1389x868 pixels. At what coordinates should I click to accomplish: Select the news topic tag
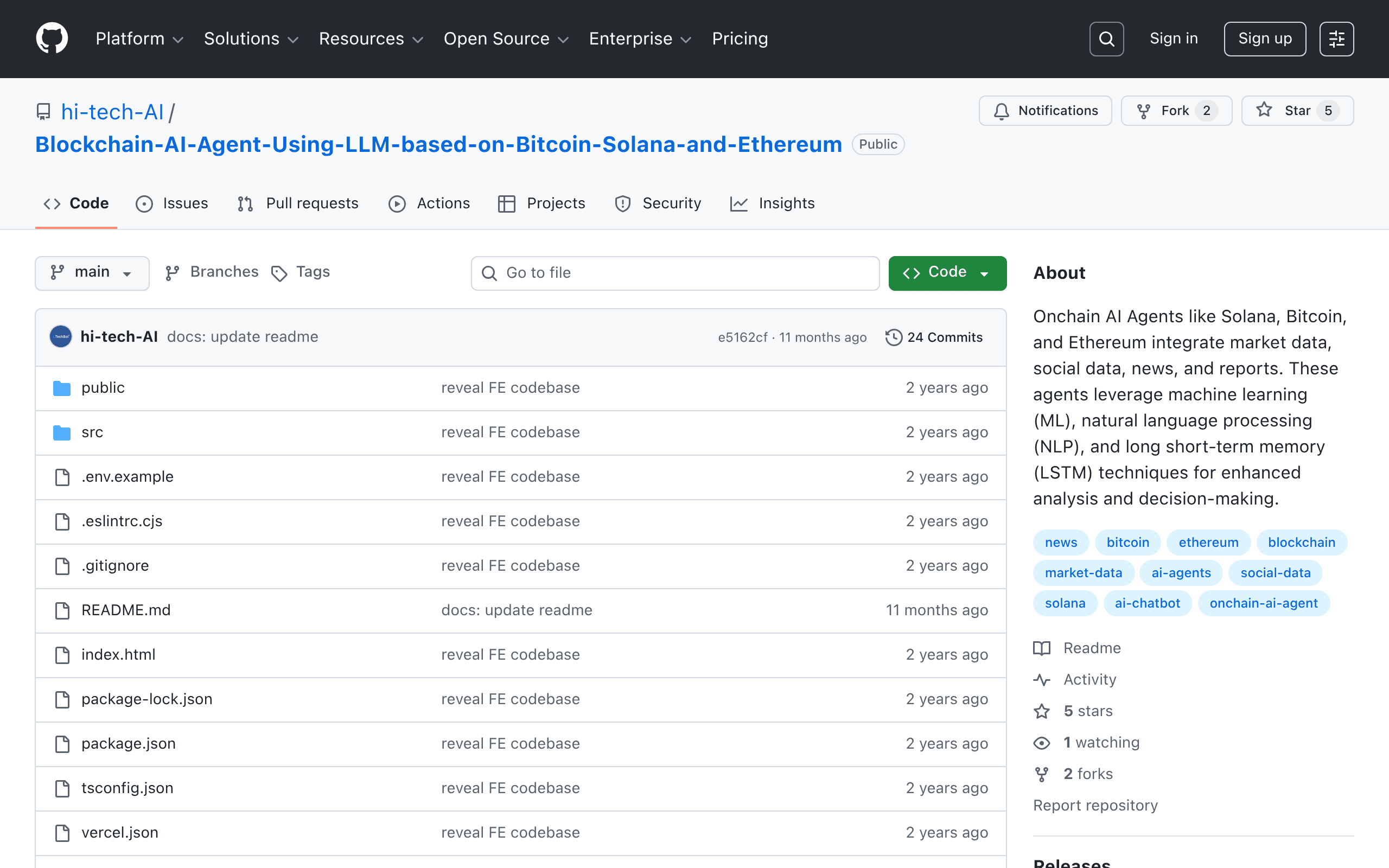point(1061,542)
